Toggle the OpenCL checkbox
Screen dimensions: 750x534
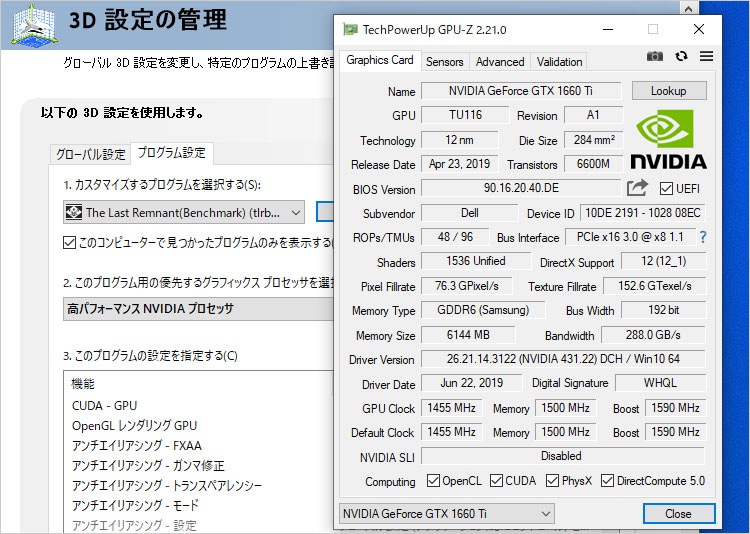(x=433, y=480)
